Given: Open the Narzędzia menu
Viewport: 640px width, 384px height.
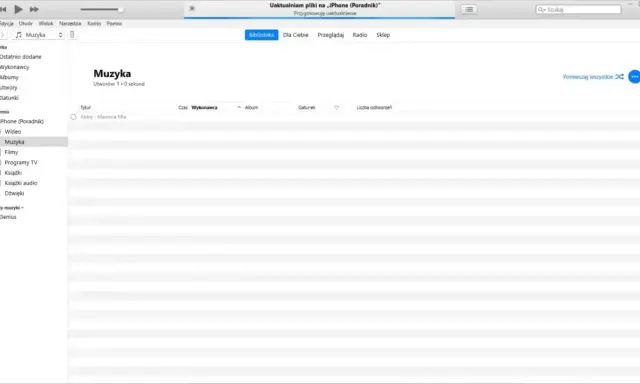Looking at the screenshot, I should pyautogui.click(x=70, y=24).
